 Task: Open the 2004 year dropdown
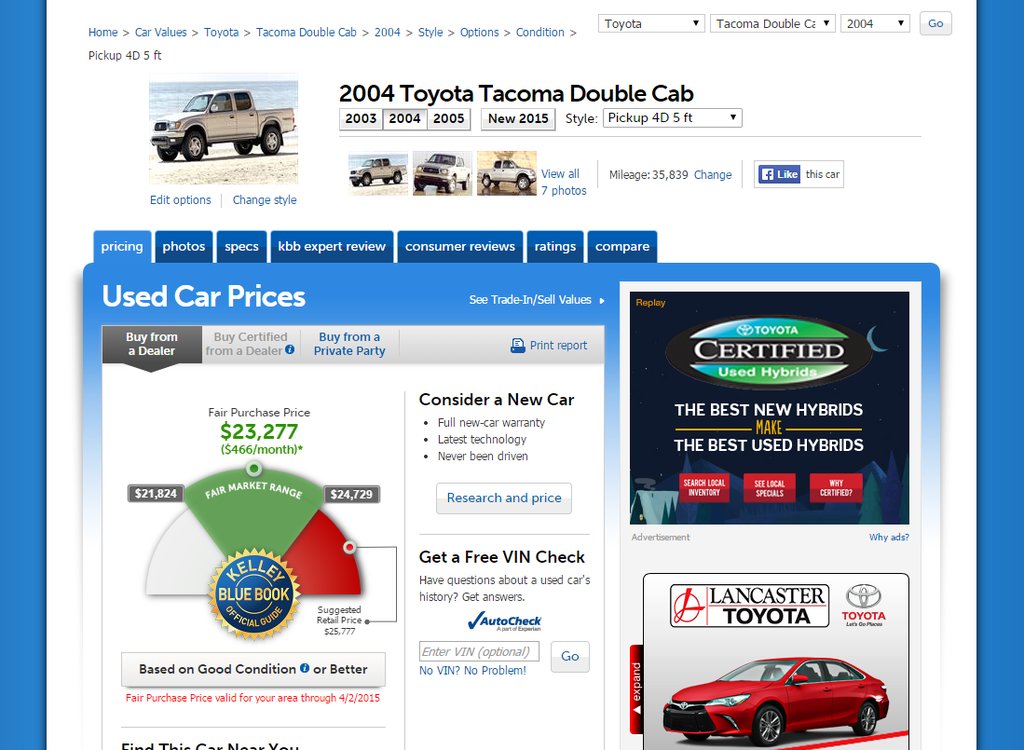click(x=875, y=24)
